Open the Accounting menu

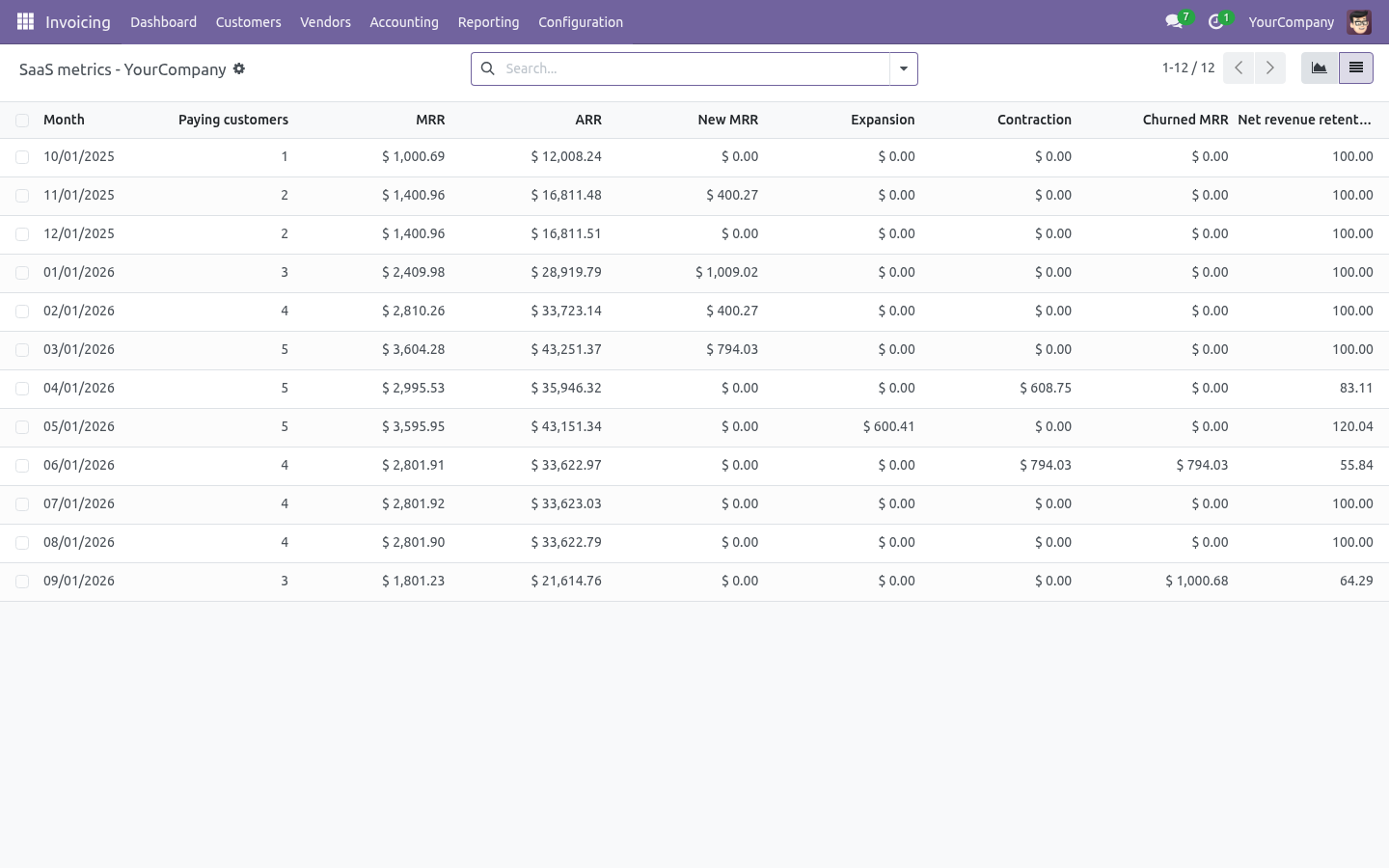tap(404, 21)
